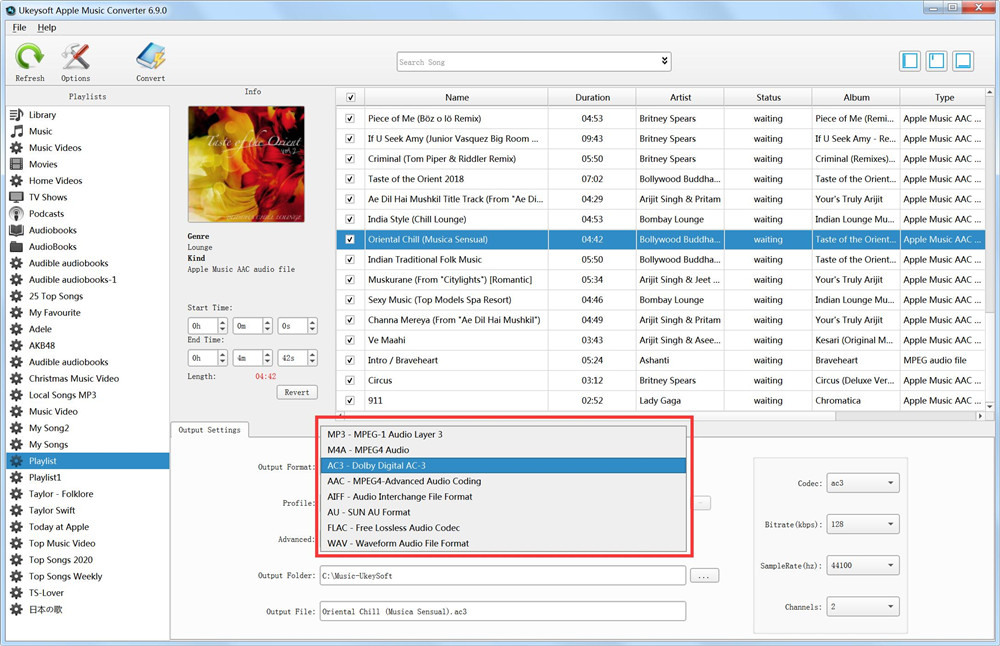Open the Channels dropdown

click(x=863, y=606)
